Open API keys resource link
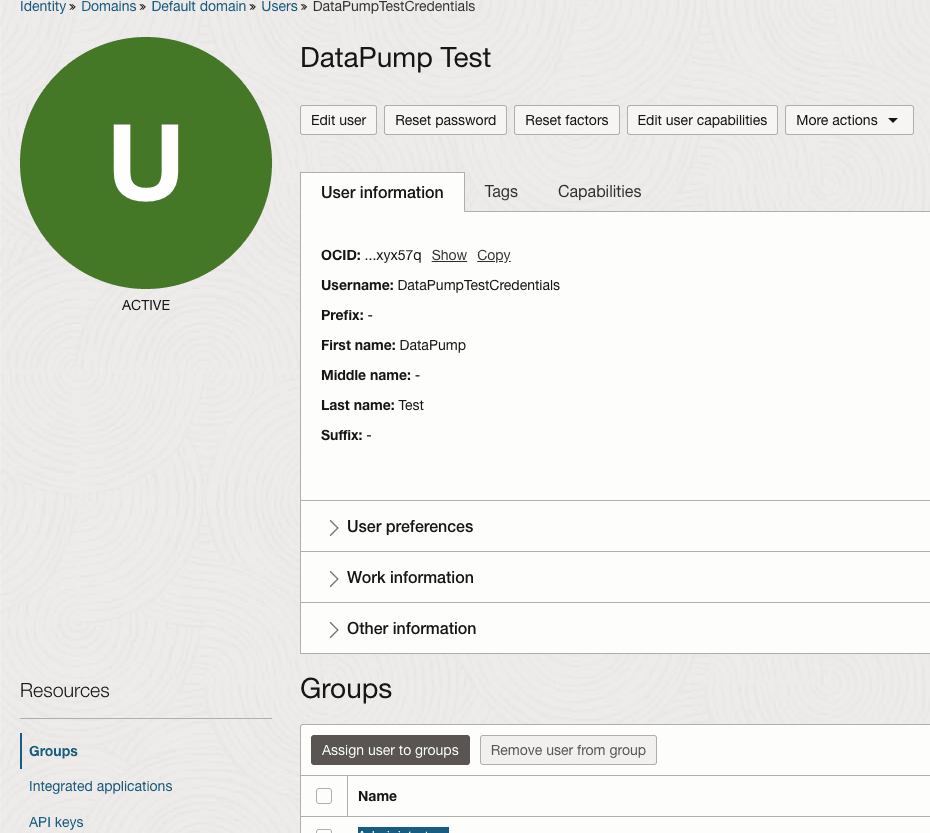This screenshot has height=833, width=930. [x=56, y=822]
